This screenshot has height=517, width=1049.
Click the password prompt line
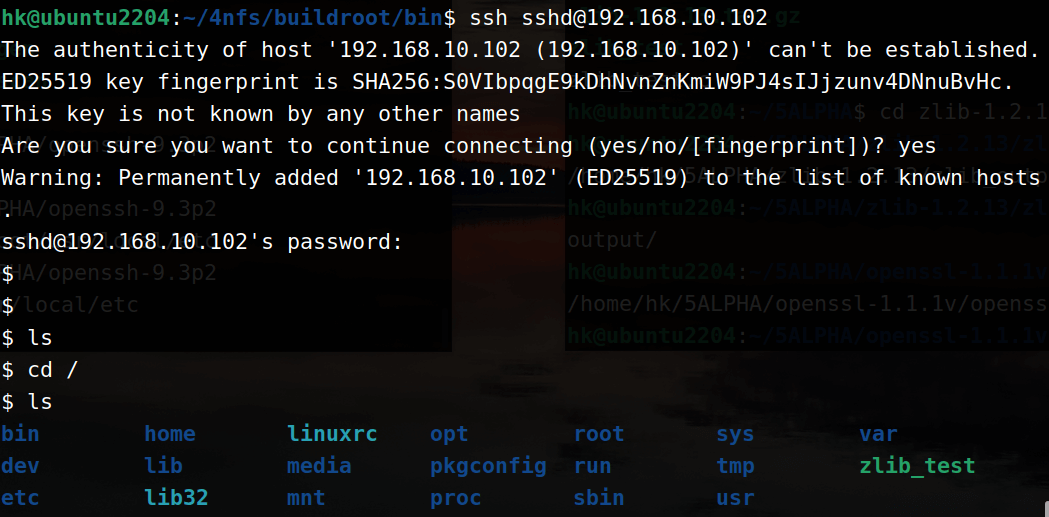click(x=202, y=242)
